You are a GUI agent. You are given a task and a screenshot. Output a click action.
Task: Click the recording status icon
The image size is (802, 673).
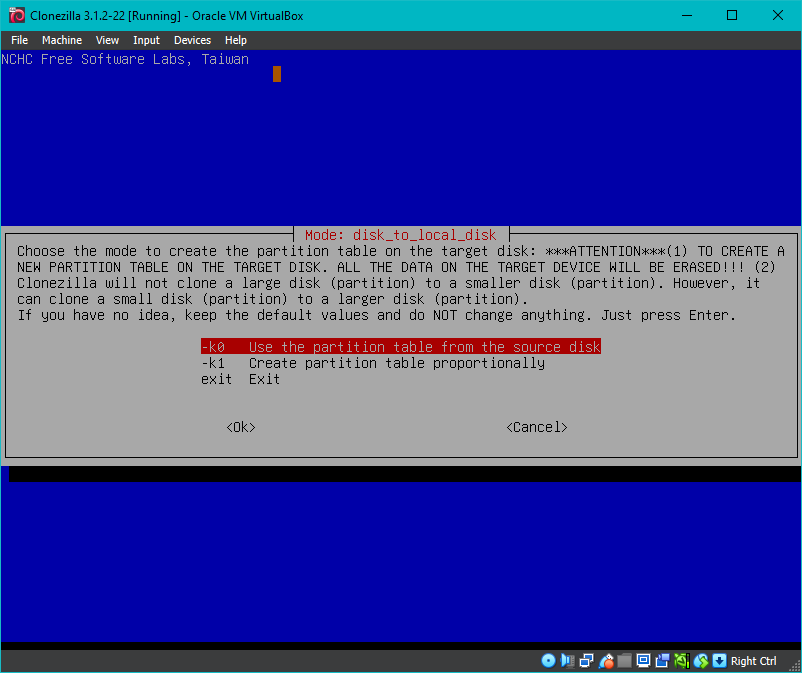point(663,661)
